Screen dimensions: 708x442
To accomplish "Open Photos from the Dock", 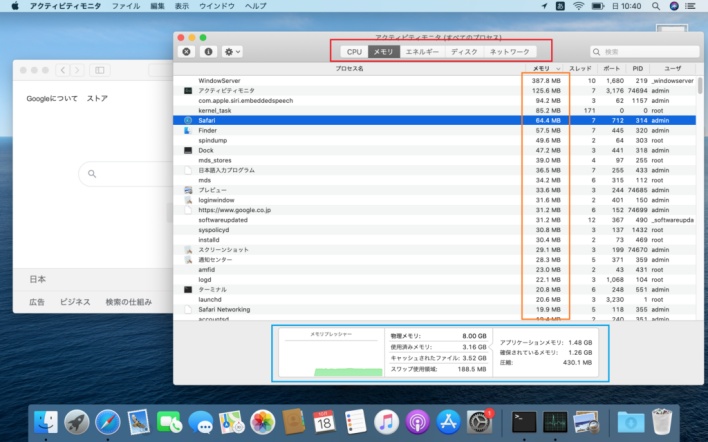I will click(262, 422).
